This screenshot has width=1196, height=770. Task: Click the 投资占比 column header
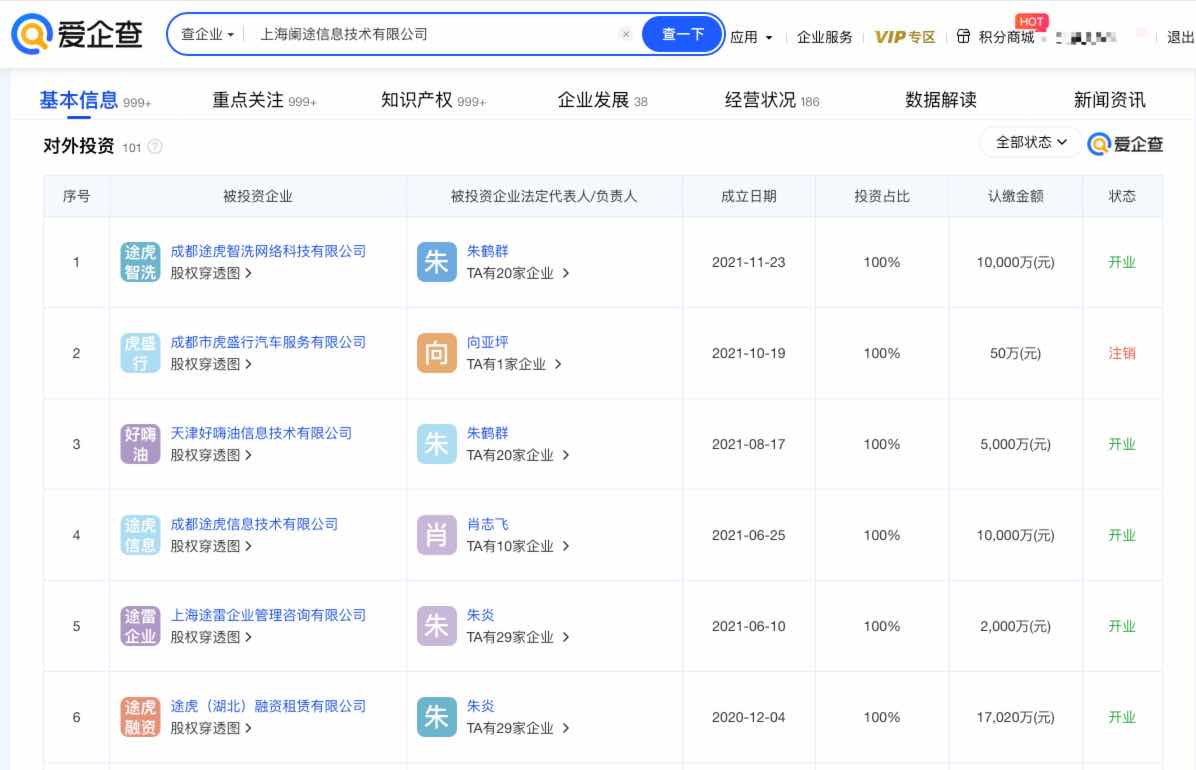pyautogui.click(x=882, y=196)
